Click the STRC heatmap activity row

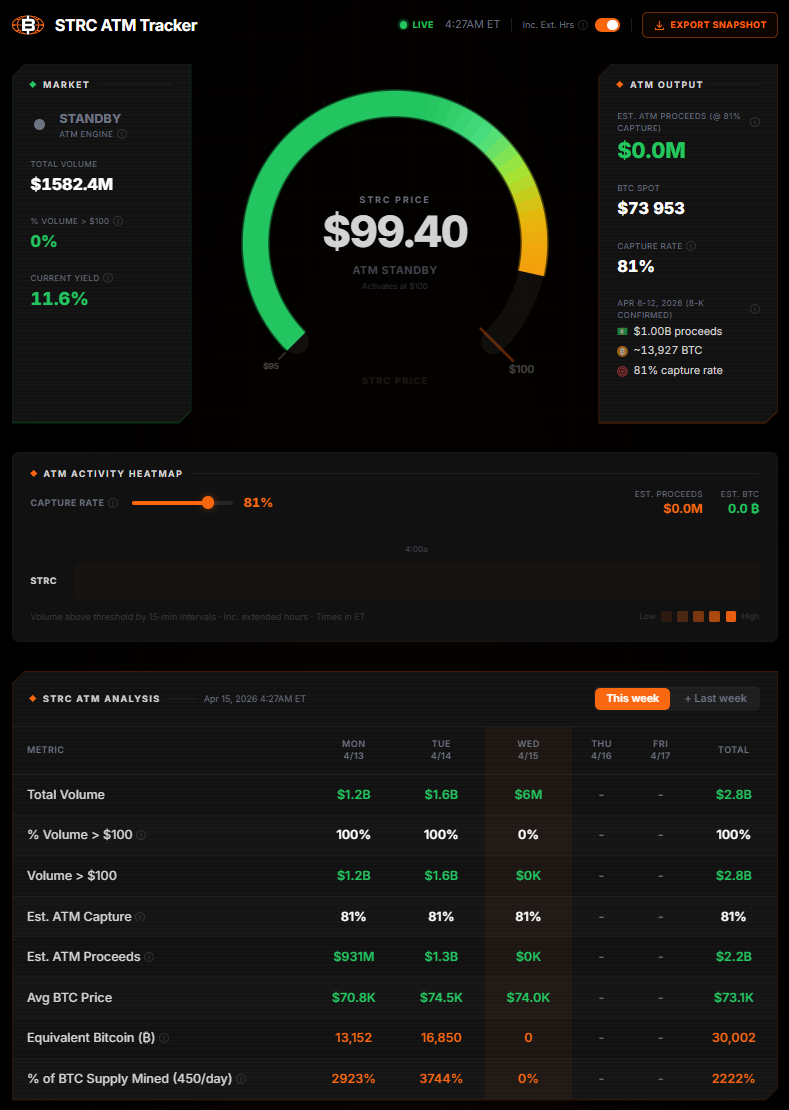tap(415, 580)
